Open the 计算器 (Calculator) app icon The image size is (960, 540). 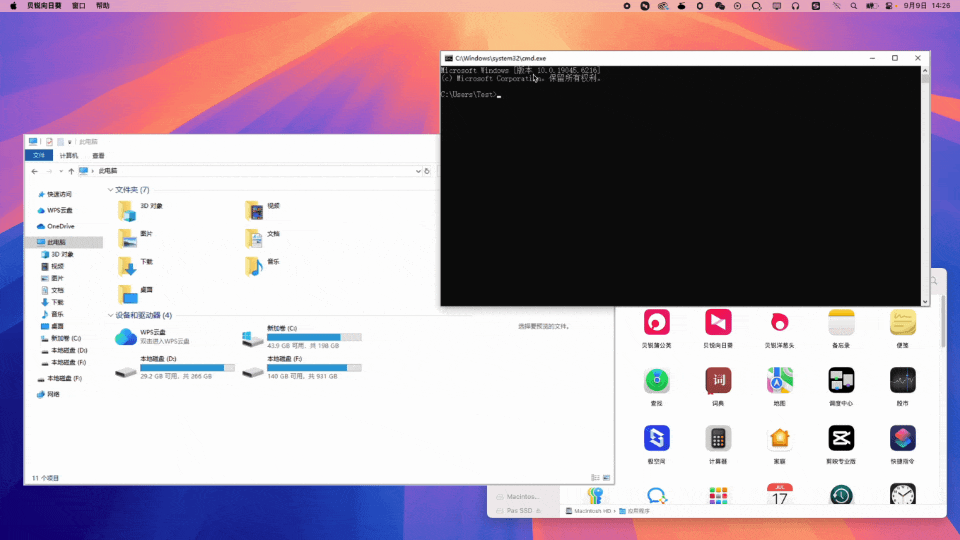tap(718, 438)
